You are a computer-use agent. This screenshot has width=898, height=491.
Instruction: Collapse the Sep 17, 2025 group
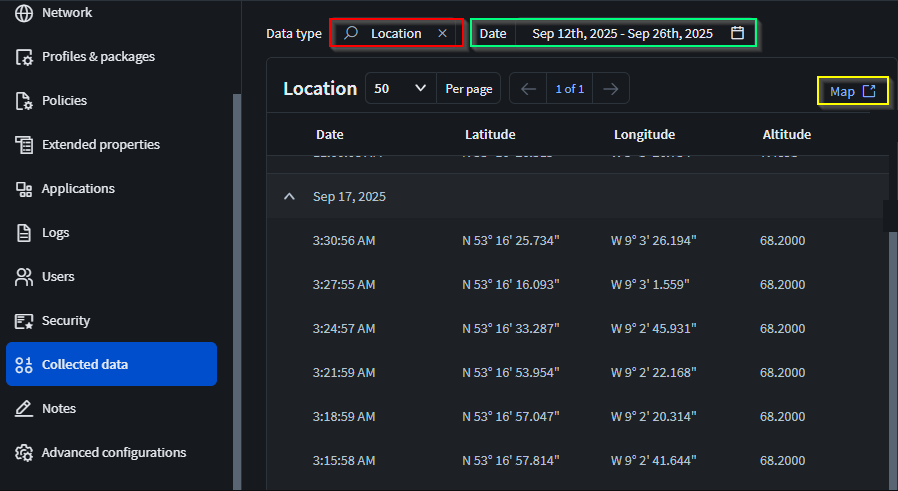click(290, 197)
